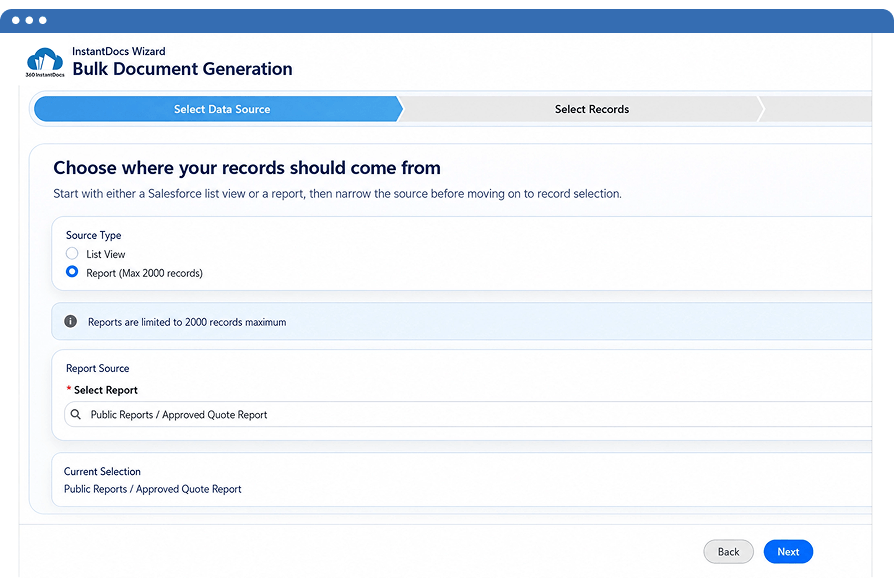Click the required Select Report field label
Viewport: 894px width, 578px height.
tap(102, 390)
